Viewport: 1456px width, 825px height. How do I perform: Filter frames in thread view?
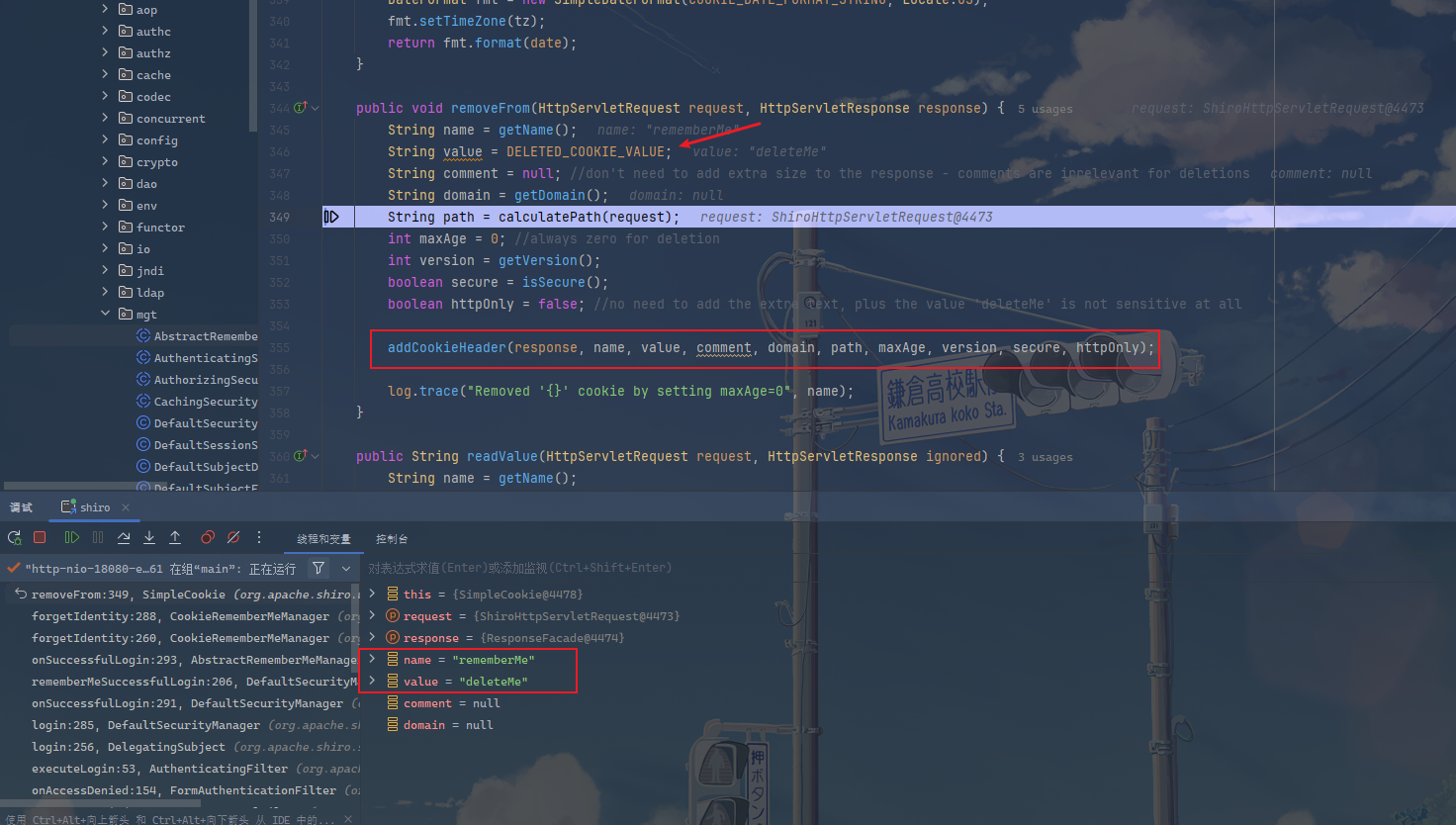click(318, 568)
